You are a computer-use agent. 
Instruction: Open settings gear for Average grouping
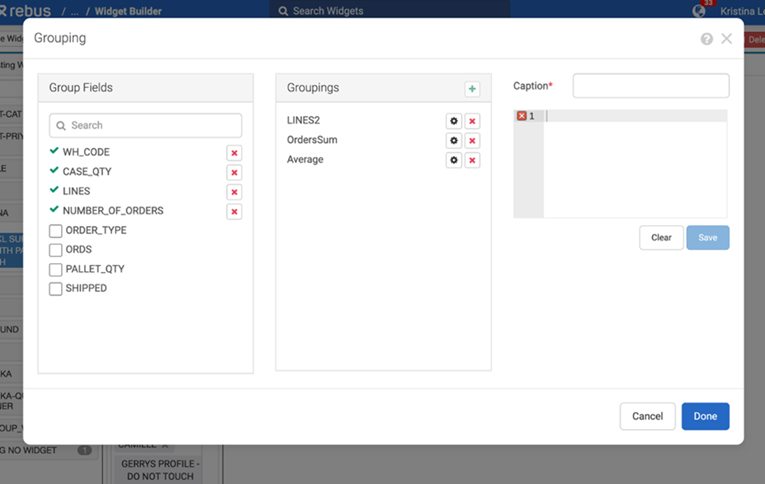click(x=454, y=160)
